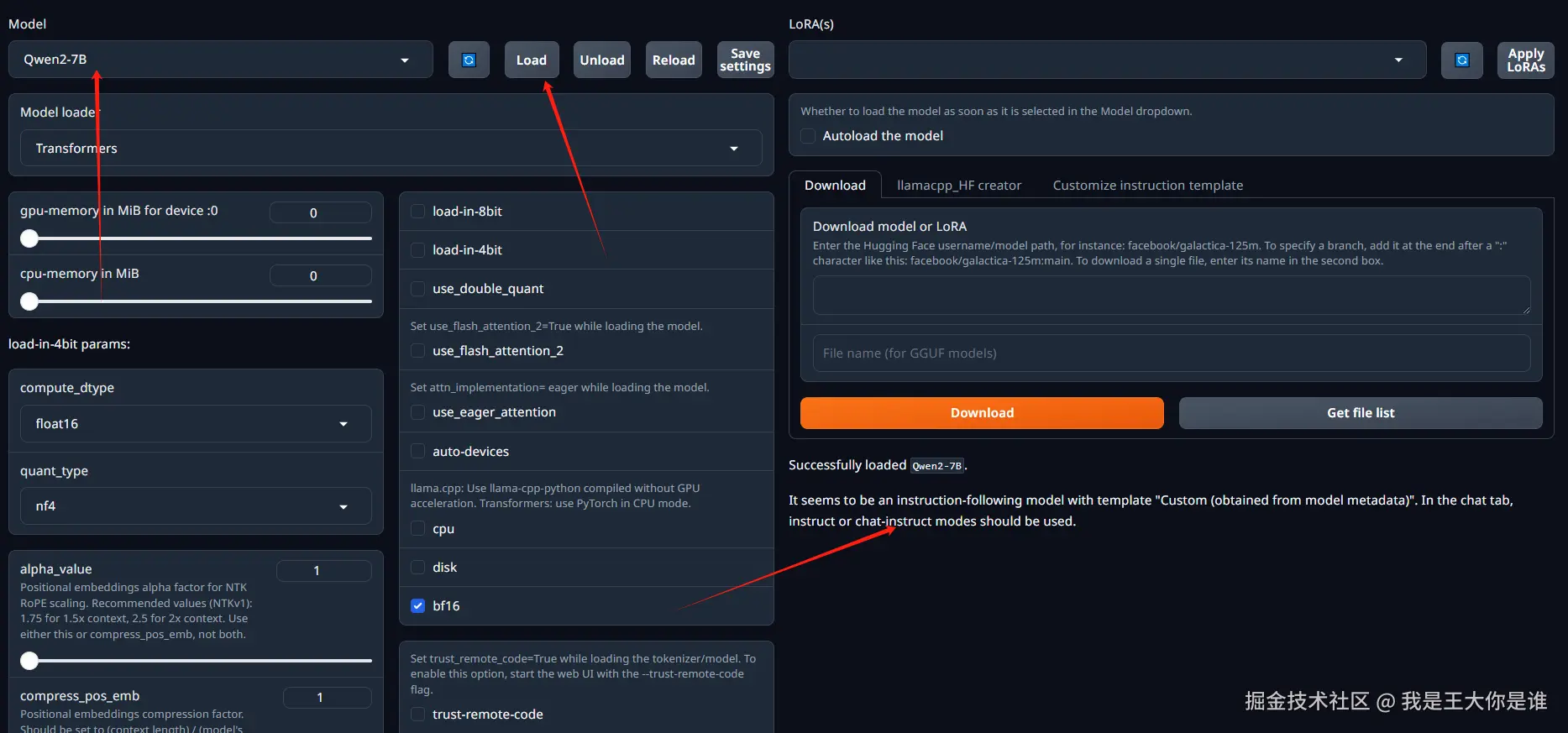Adjust the cpu-memory slider handle

29,301
